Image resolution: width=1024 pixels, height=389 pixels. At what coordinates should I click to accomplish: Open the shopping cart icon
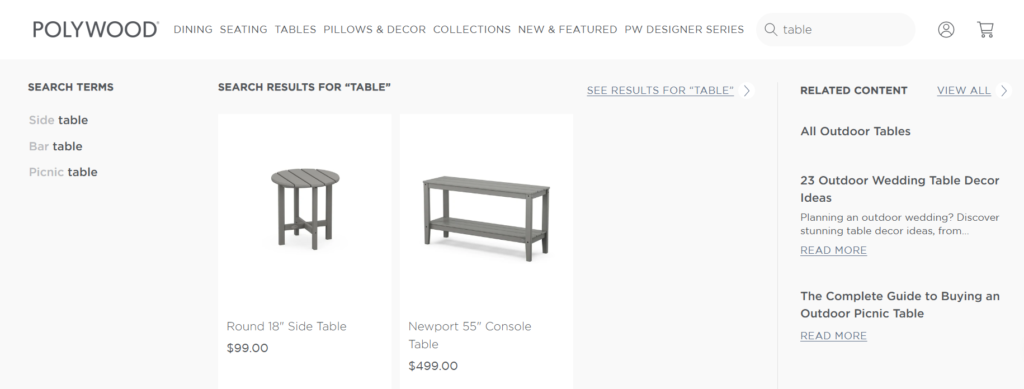[x=985, y=29]
